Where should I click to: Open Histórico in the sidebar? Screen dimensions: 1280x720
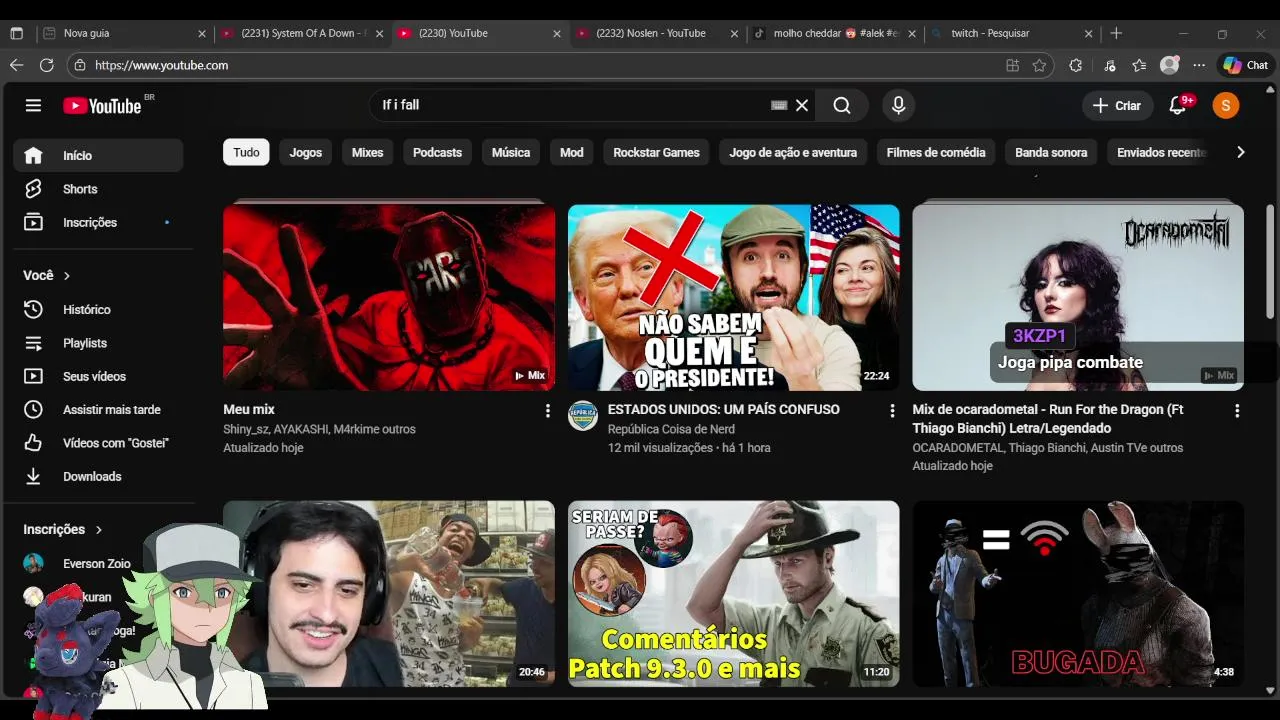[98, 309]
